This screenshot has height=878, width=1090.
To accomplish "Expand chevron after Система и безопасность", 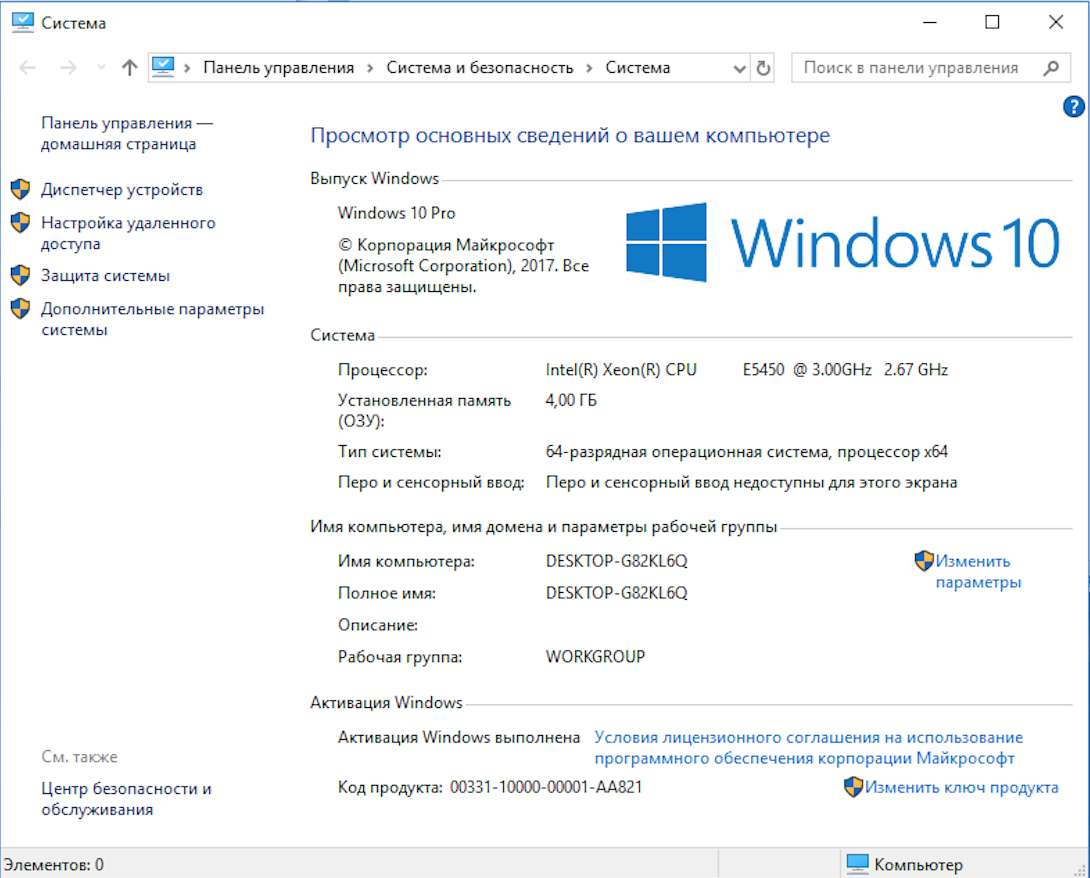I will pyautogui.click(x=589, y=68).
